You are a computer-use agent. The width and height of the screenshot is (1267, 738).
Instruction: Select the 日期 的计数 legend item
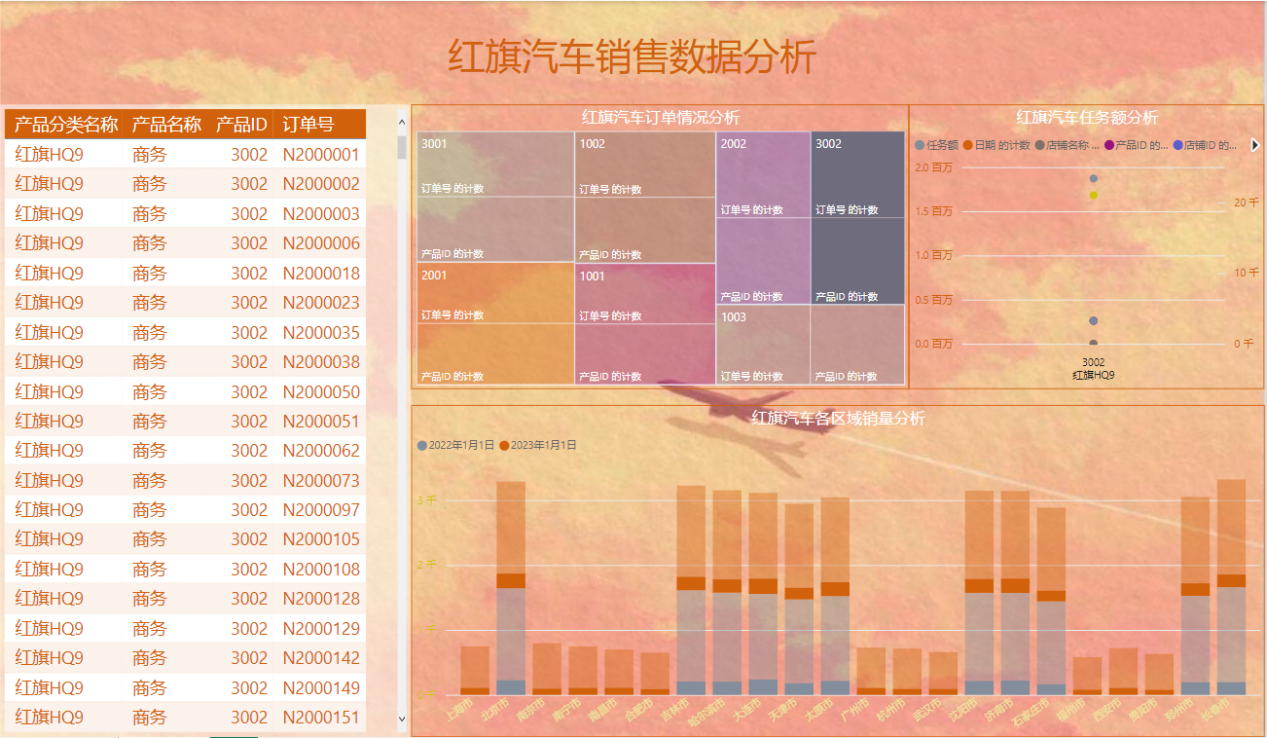coord(996,145)
